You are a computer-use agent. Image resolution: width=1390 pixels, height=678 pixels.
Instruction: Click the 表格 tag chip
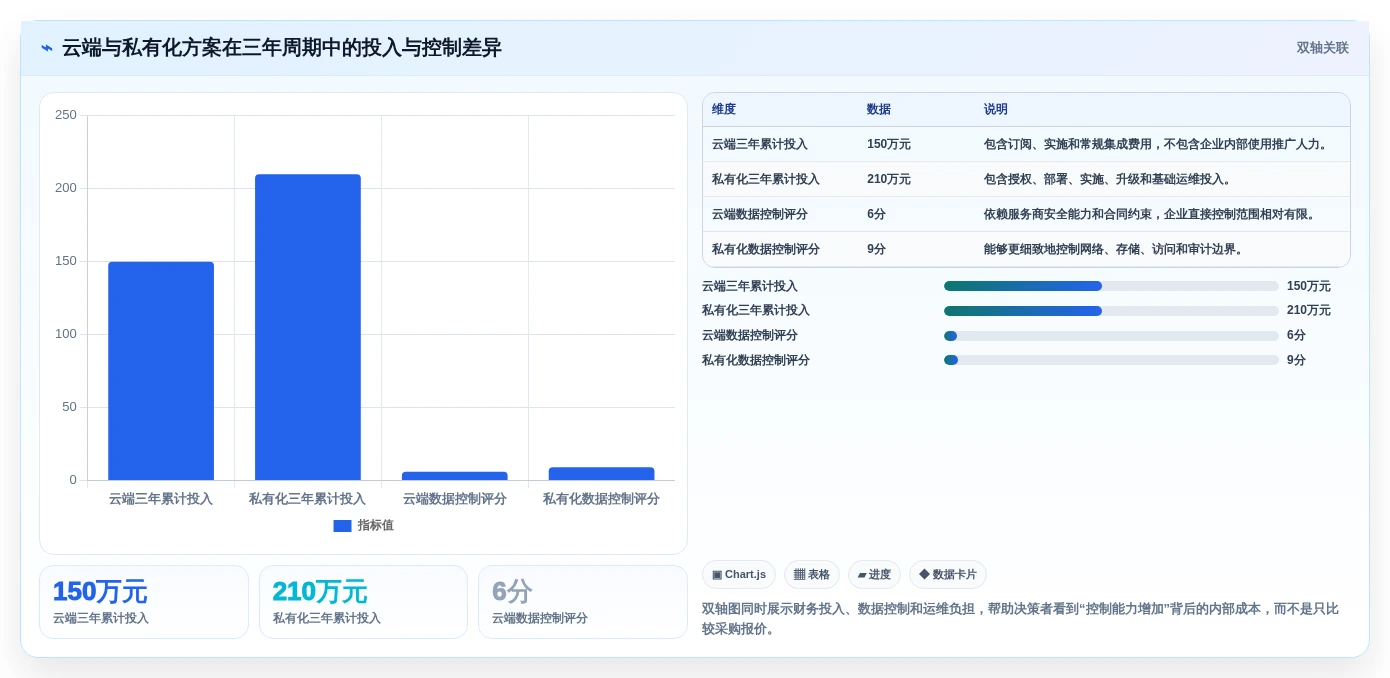click(x=812, y=575)
